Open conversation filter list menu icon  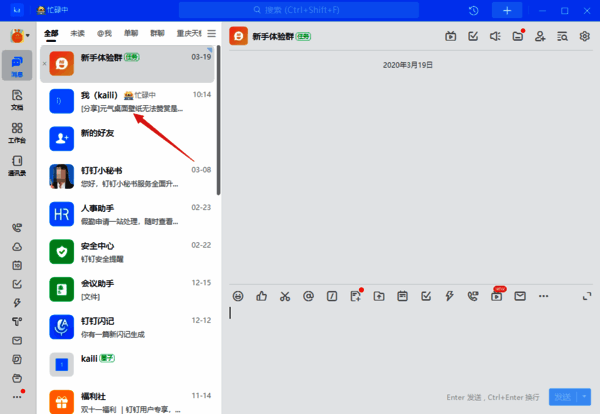pyautogui.click(x=212, y=34)
